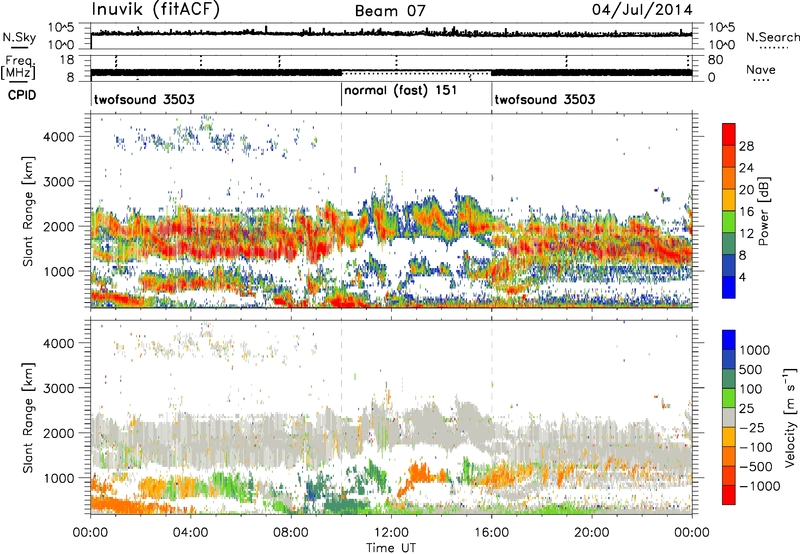Pick the red segment atop the power colorbar

tap(729, 134)
